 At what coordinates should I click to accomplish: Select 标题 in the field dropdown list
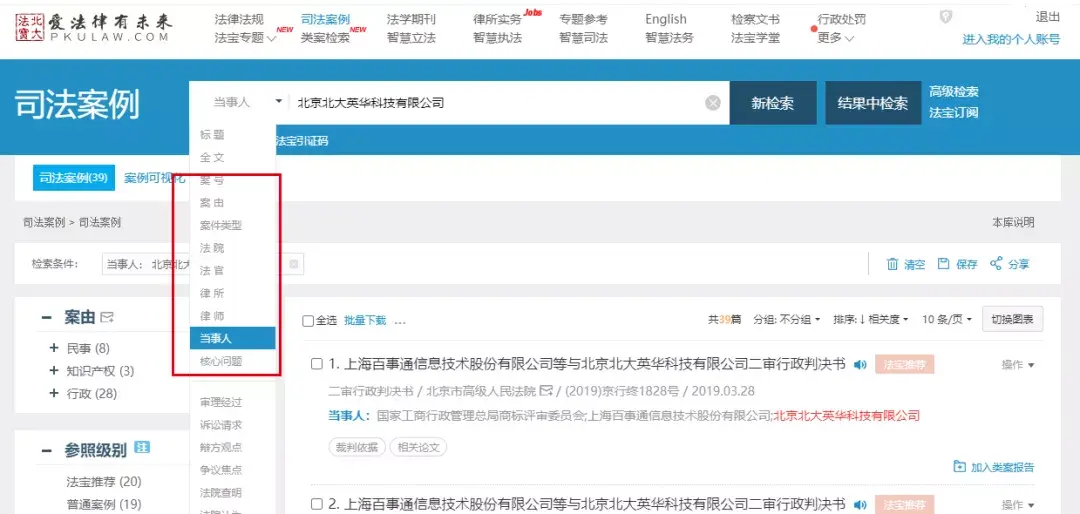pos(212,135)
